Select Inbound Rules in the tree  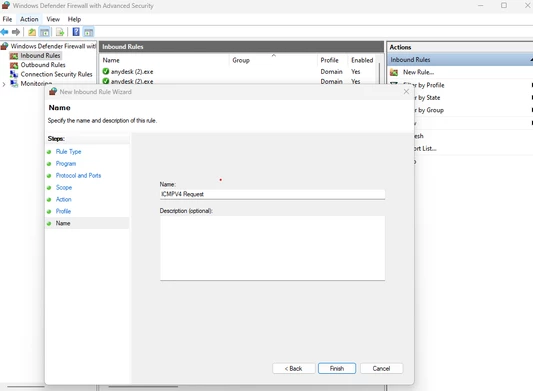[40, 55]
